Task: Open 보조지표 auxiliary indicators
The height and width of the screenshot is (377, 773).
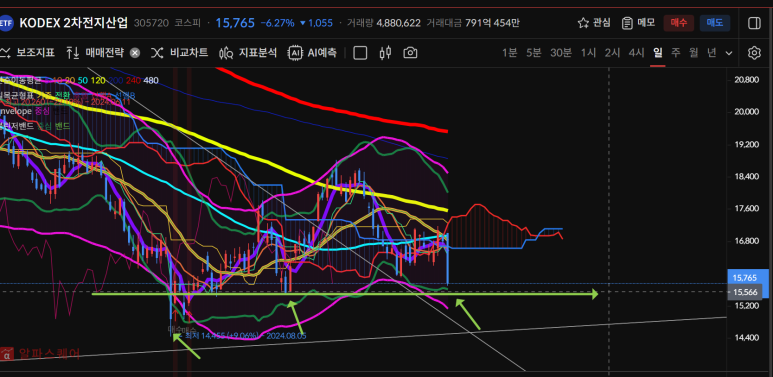Action: point(28,53)
